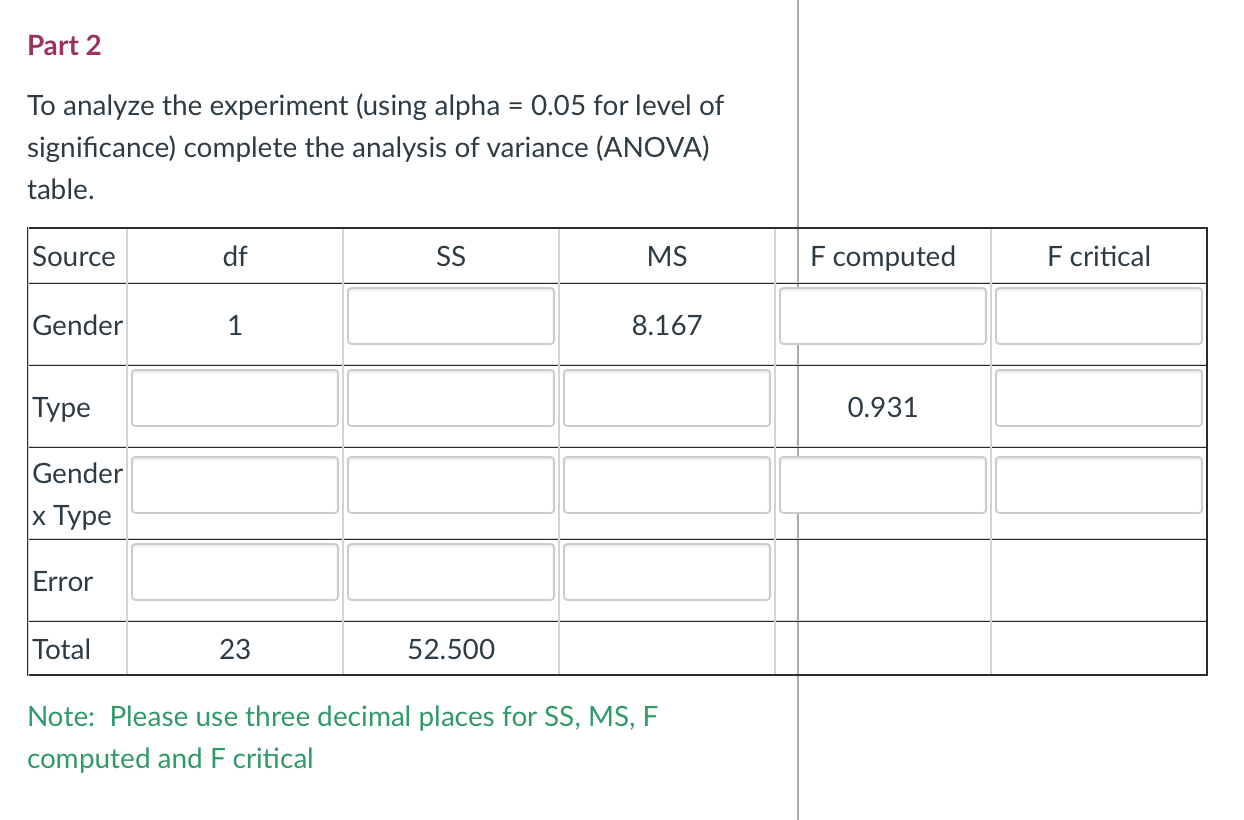Select the Source column header cell

point(73,256)
